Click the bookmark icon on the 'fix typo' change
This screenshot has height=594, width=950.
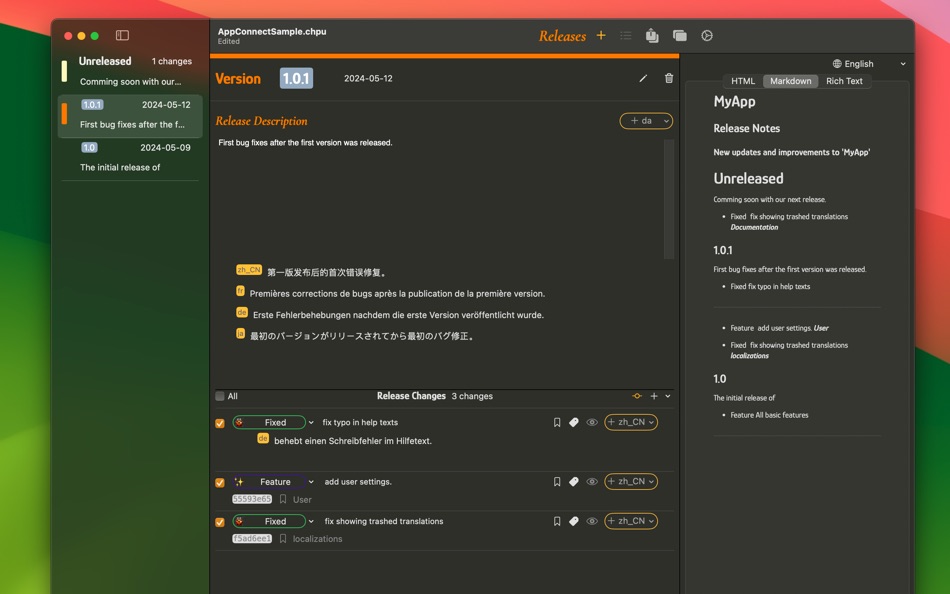point(557,422)
